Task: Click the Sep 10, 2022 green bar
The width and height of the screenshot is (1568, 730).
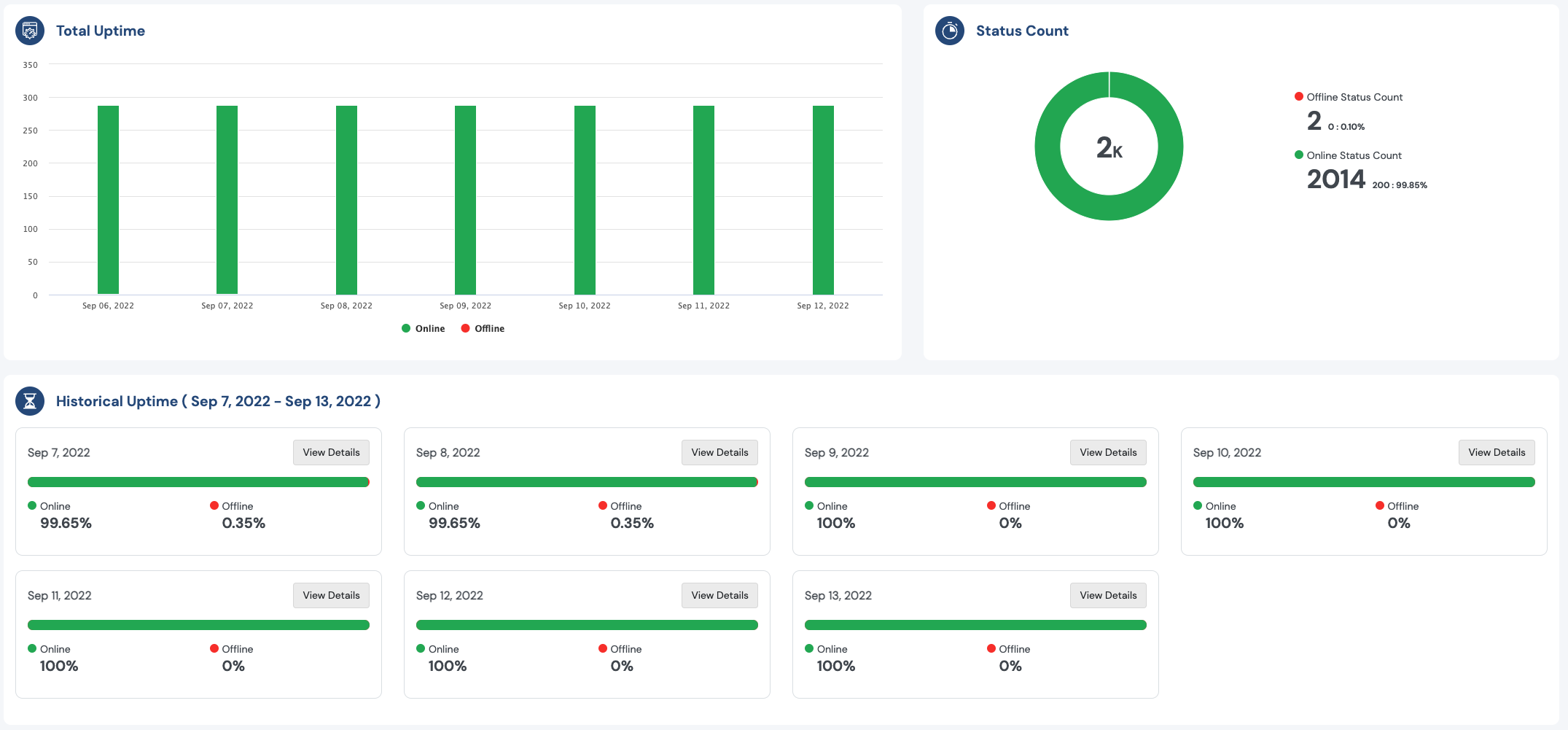Action: (585, 200)
